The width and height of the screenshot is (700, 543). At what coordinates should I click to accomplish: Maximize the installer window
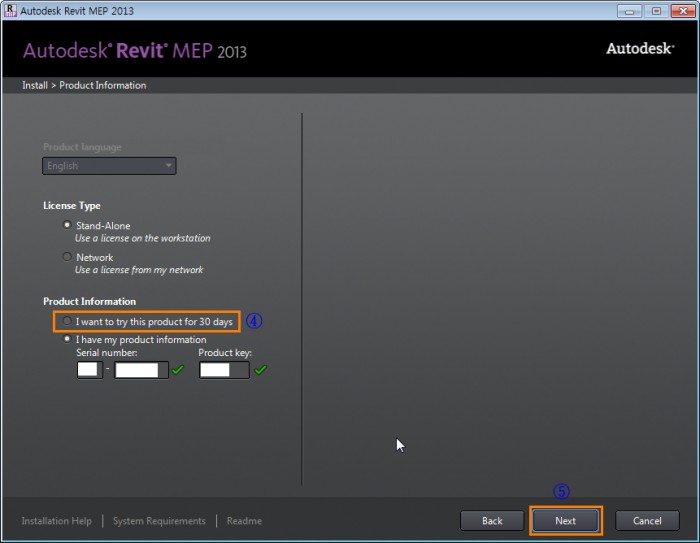657,11
